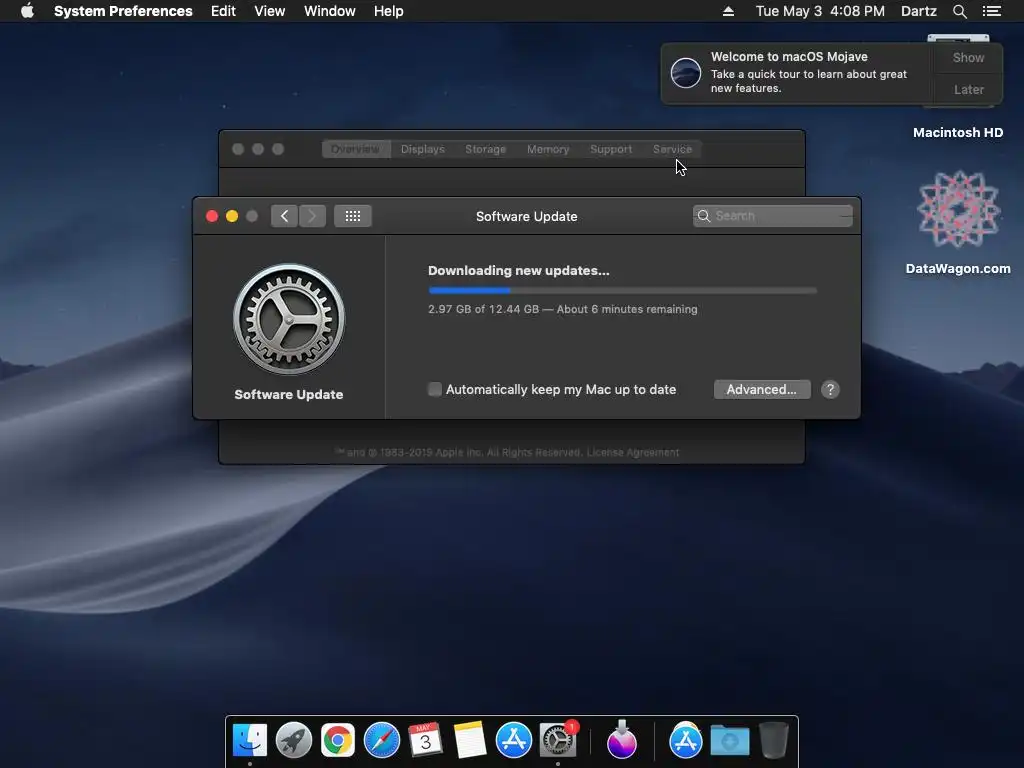Image resolution: width=1024 pixels, height=768 pixels.
Task: Click the Downloading new updates heading
Action: pyautogui.click(x=519, y=270)
